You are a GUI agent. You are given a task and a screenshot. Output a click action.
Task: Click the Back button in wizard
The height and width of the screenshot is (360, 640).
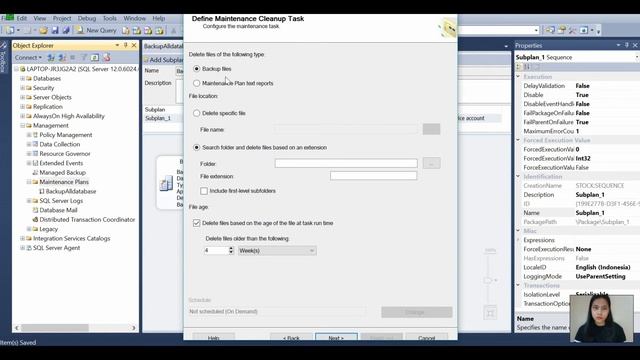coord(291,338)
